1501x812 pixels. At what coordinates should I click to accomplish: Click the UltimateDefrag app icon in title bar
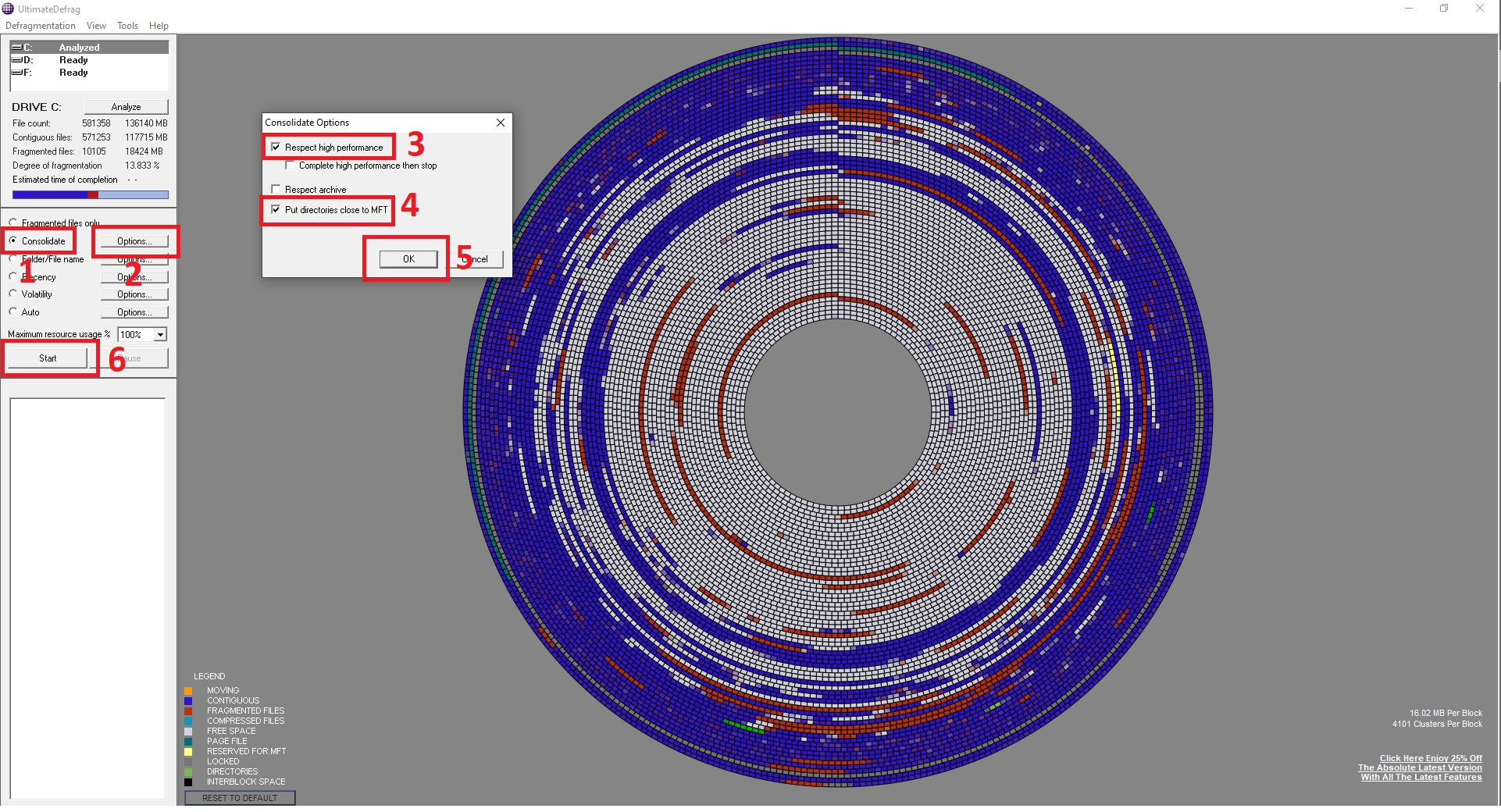pos(9,9)
